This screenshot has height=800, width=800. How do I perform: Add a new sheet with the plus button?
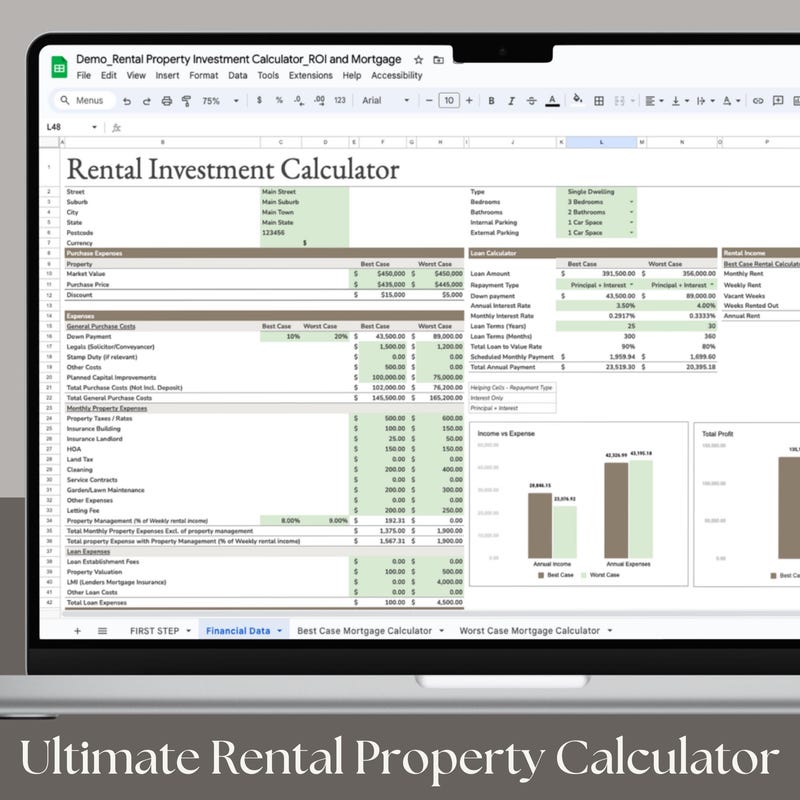[x=76, y=632]
